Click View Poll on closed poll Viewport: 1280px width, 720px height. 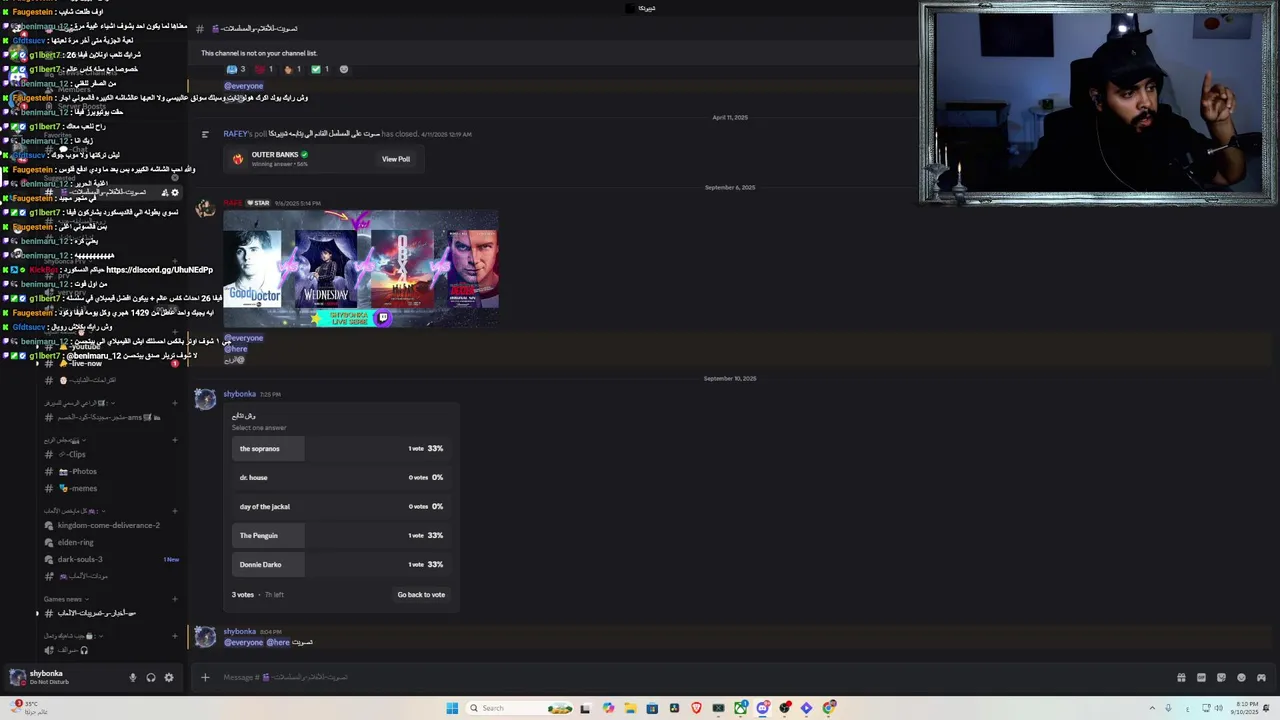(x=396, y=159)
